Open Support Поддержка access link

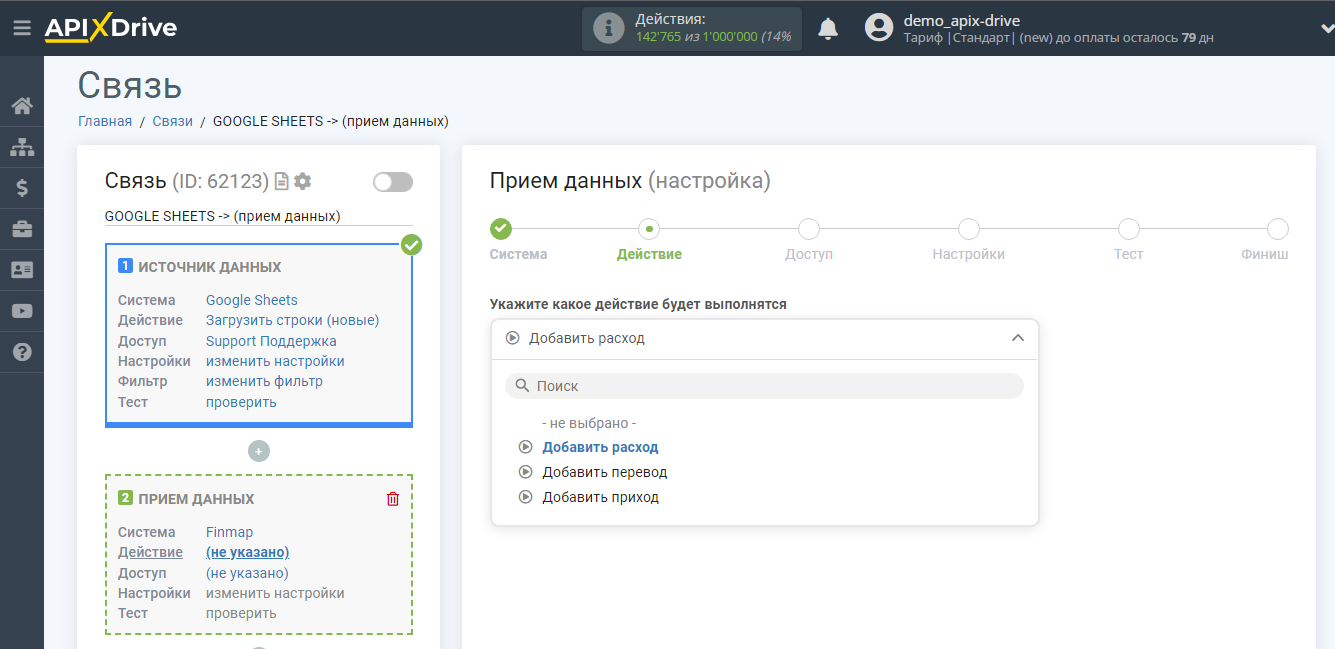pyautogui.click(x=271, y=341)
